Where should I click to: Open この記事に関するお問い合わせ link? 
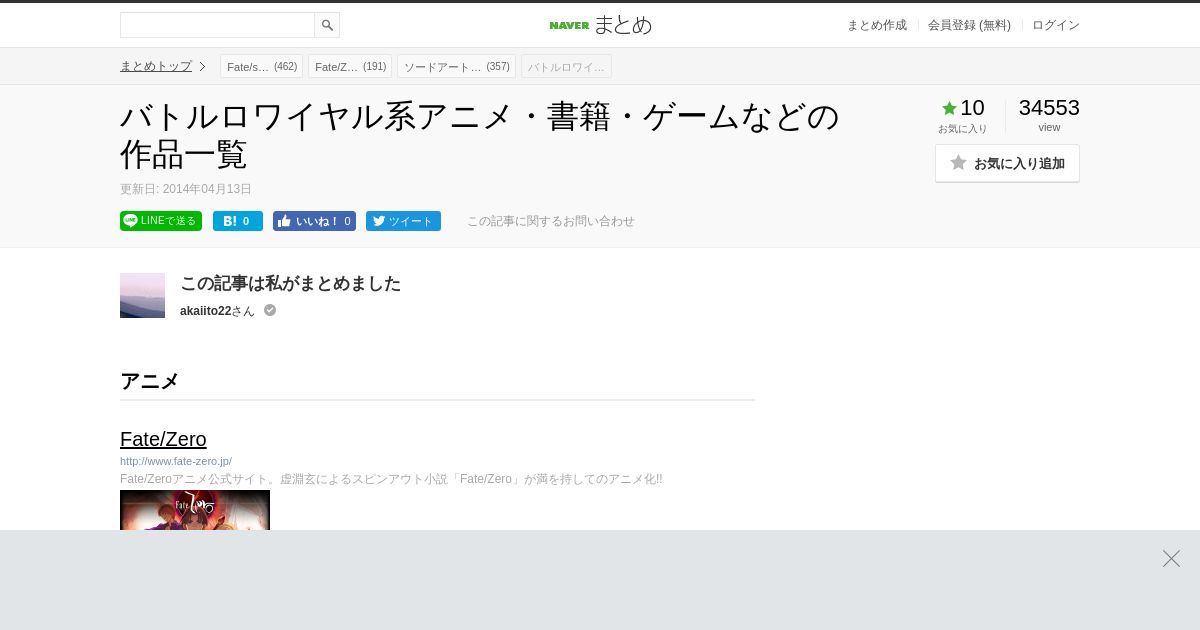click(551, 221)
